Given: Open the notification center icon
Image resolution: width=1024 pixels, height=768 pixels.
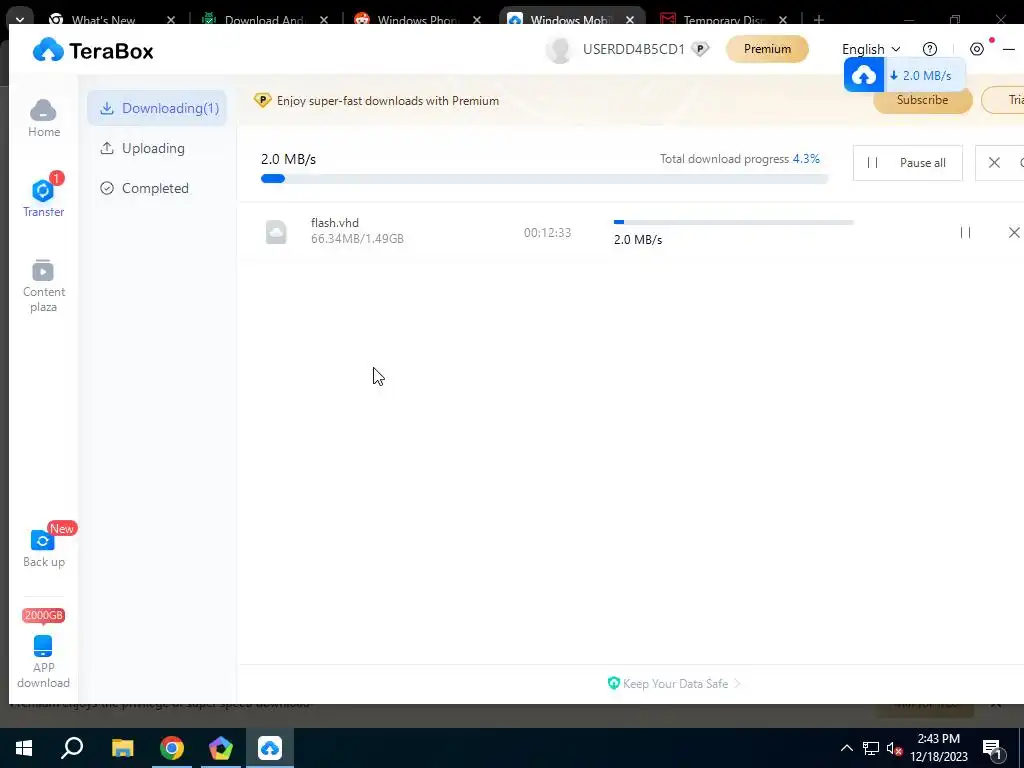Looking at the screenshot, I should pyautogui.click(x=992, y=748).
